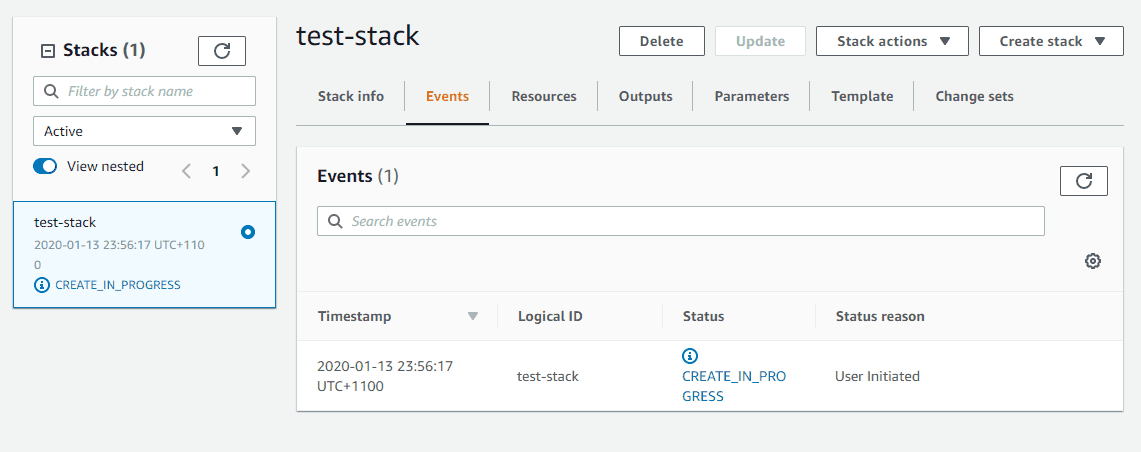
Task: Open events table settings gear
Action: pos(1092,261)
